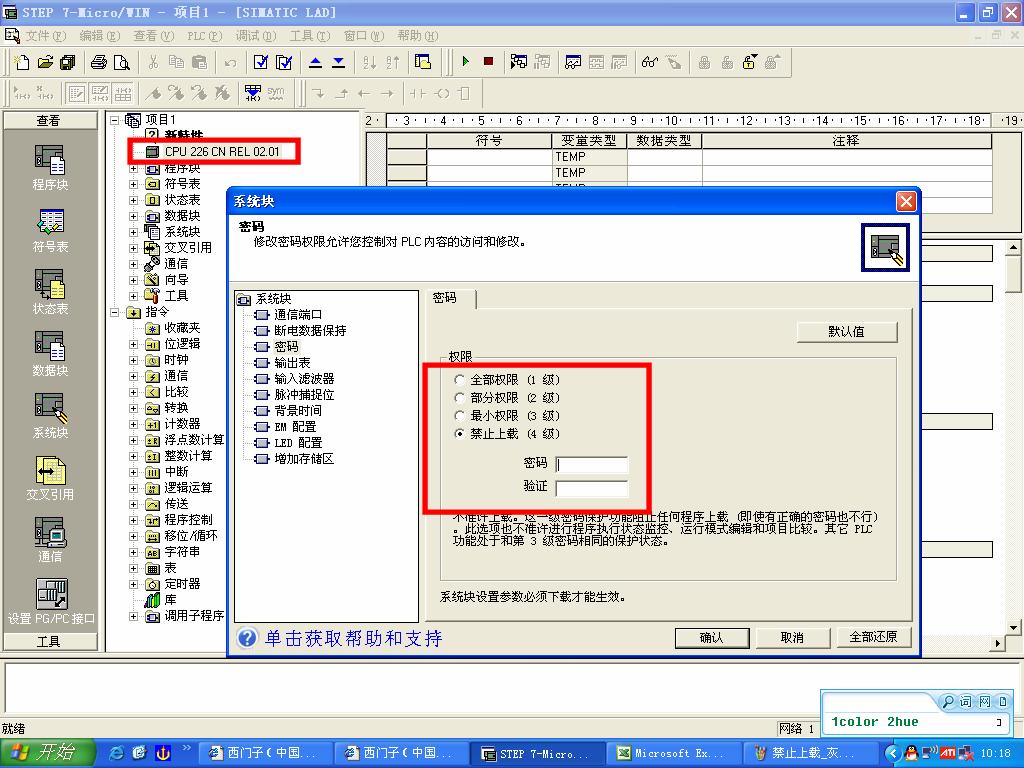Select 背景时间 in the system block tree
This screenshot has width=1024, height=768.
click(298, 411)
